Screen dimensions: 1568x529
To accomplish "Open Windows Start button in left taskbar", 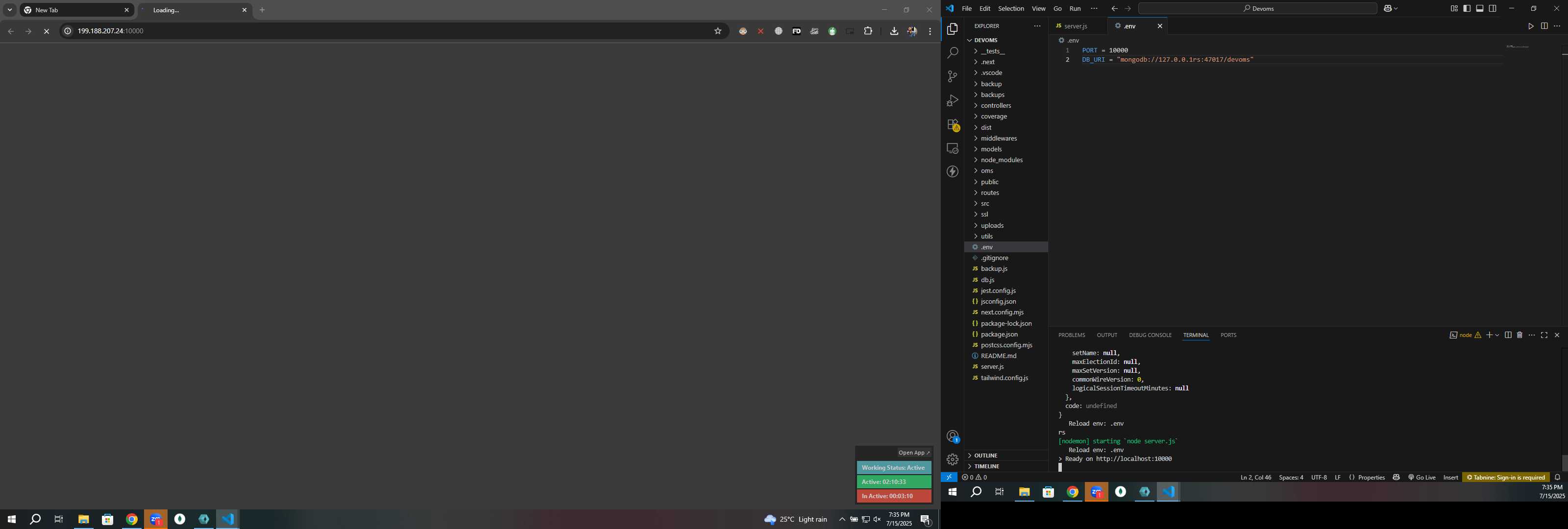I will 11,519.
